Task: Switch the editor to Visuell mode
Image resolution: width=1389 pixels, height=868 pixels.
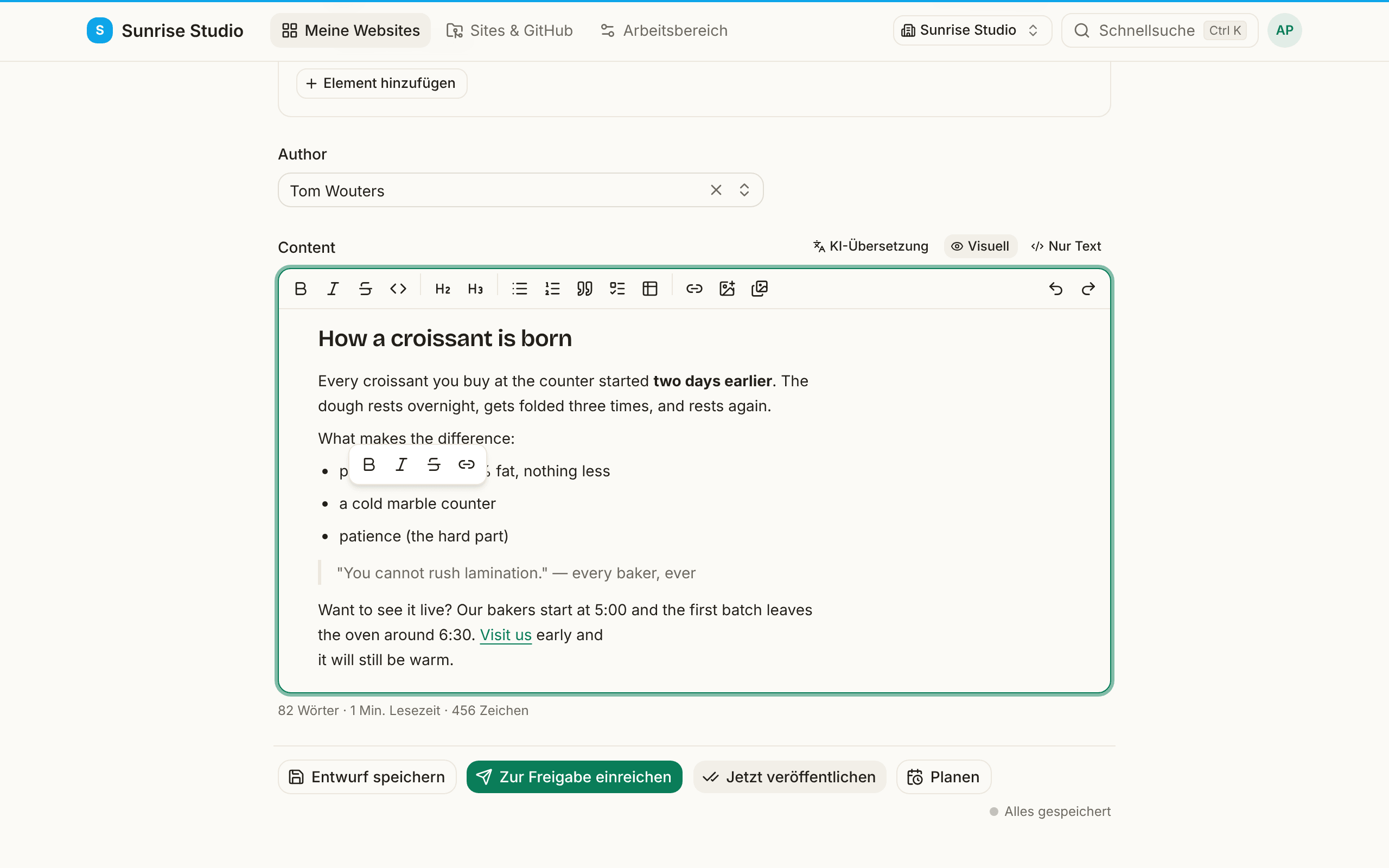Action: [x=980, y=246]
